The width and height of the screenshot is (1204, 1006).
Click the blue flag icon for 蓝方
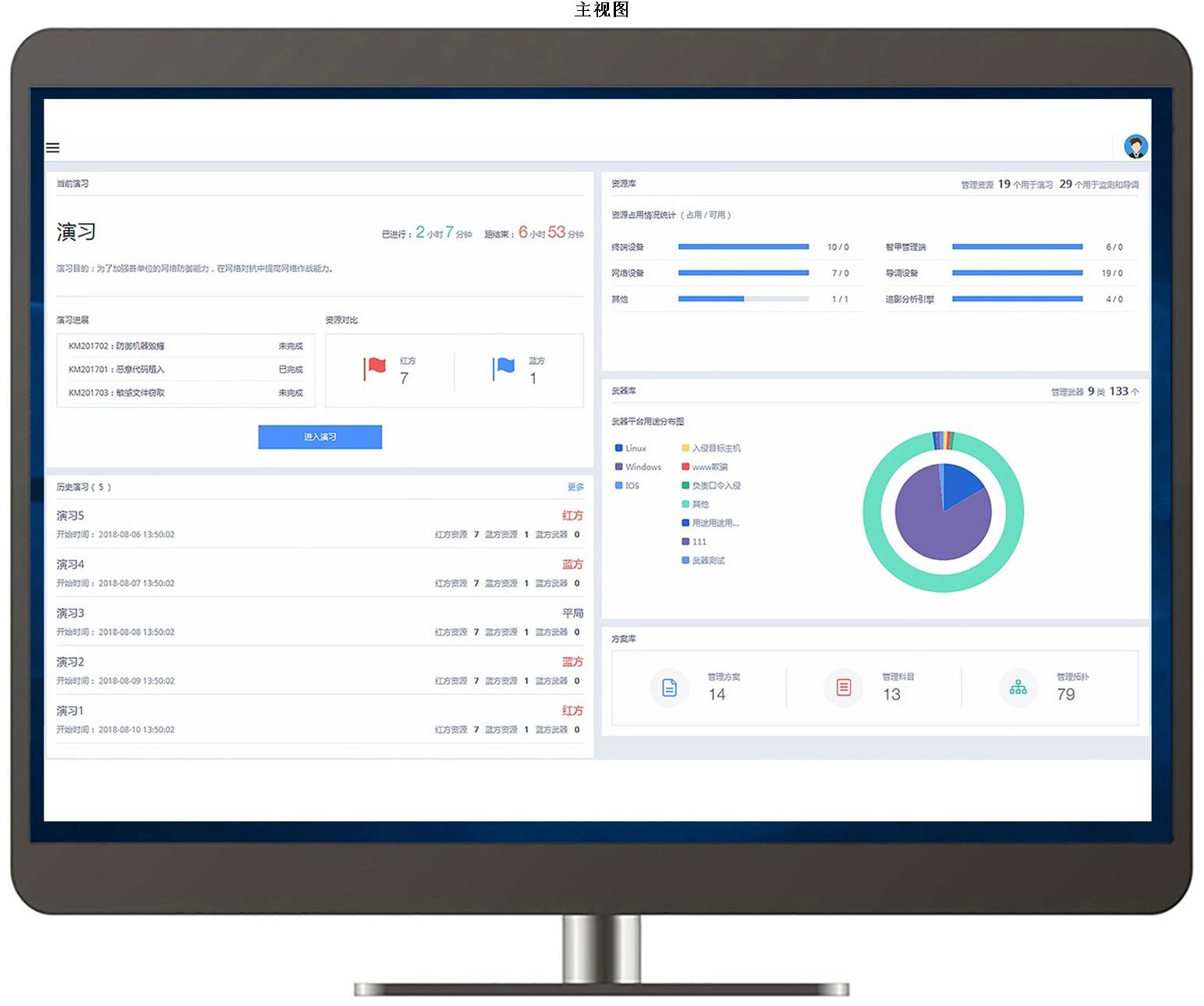coord(504,368)
